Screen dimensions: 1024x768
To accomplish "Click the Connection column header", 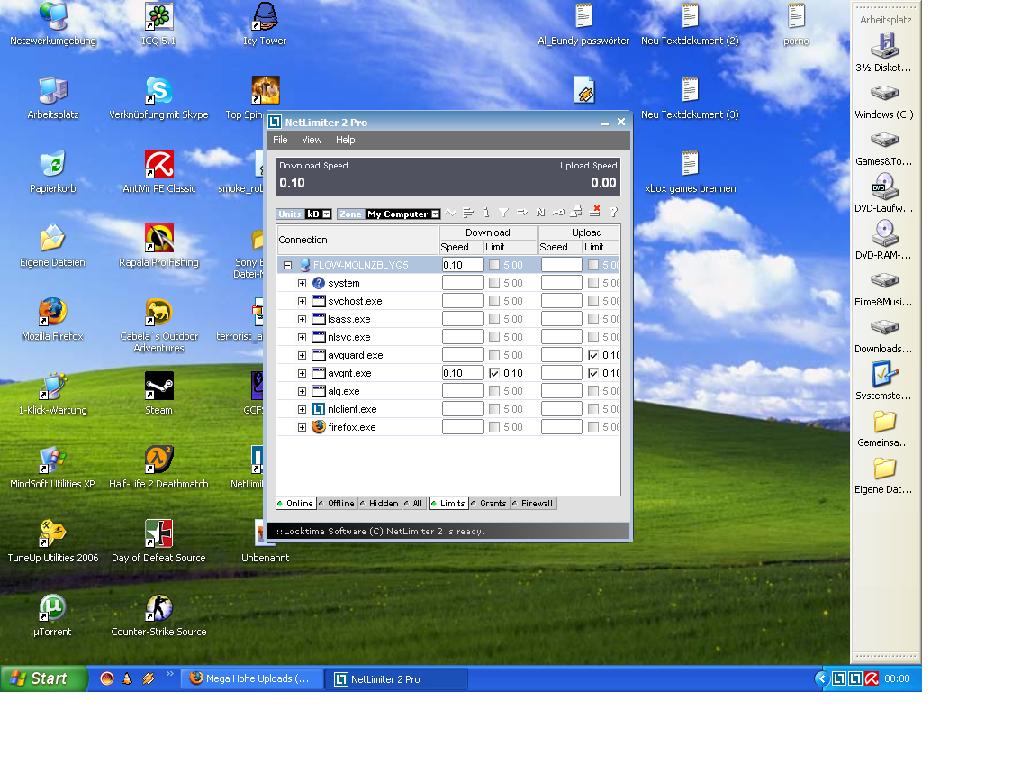I will click(x=357, y=240).
